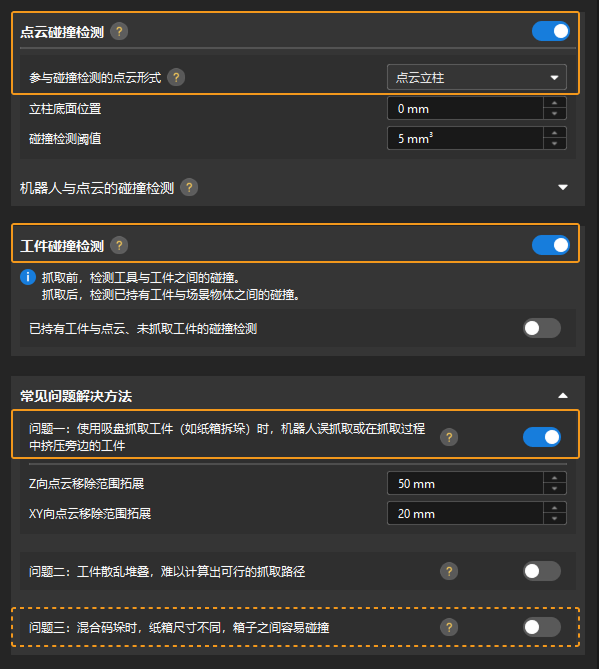
Task: Click the 问题二 工件散乱堆叠 text
Action: 167,572
